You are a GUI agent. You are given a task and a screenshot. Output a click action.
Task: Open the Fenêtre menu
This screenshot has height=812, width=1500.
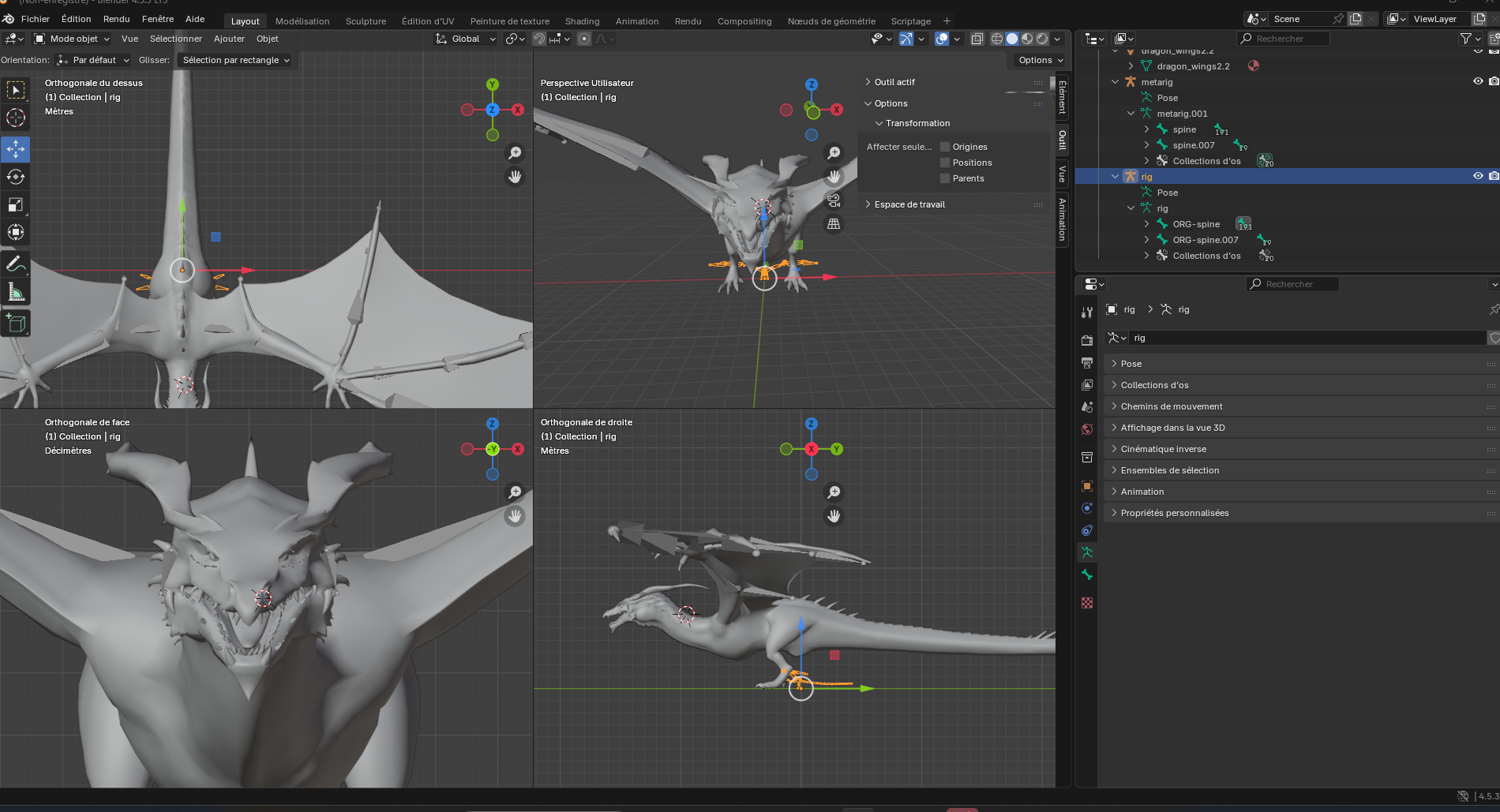[x=158, y=19]
